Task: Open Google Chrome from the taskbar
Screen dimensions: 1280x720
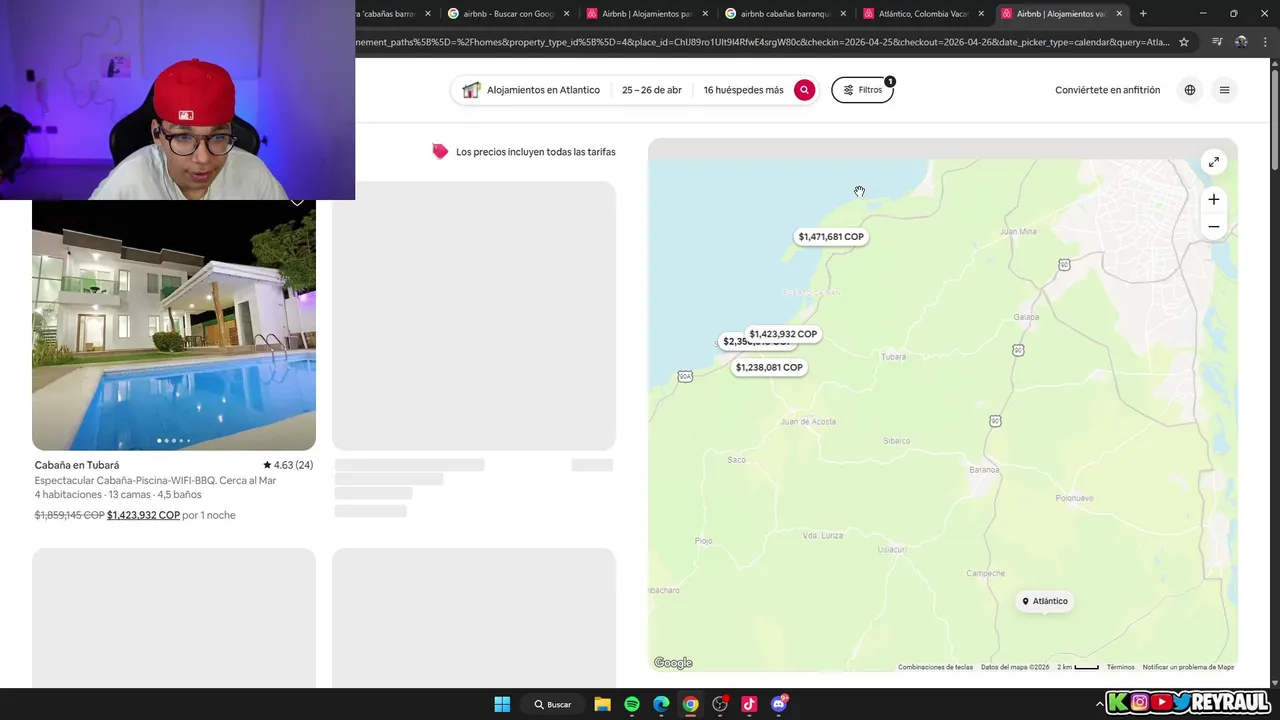Action: pos(690,704)
